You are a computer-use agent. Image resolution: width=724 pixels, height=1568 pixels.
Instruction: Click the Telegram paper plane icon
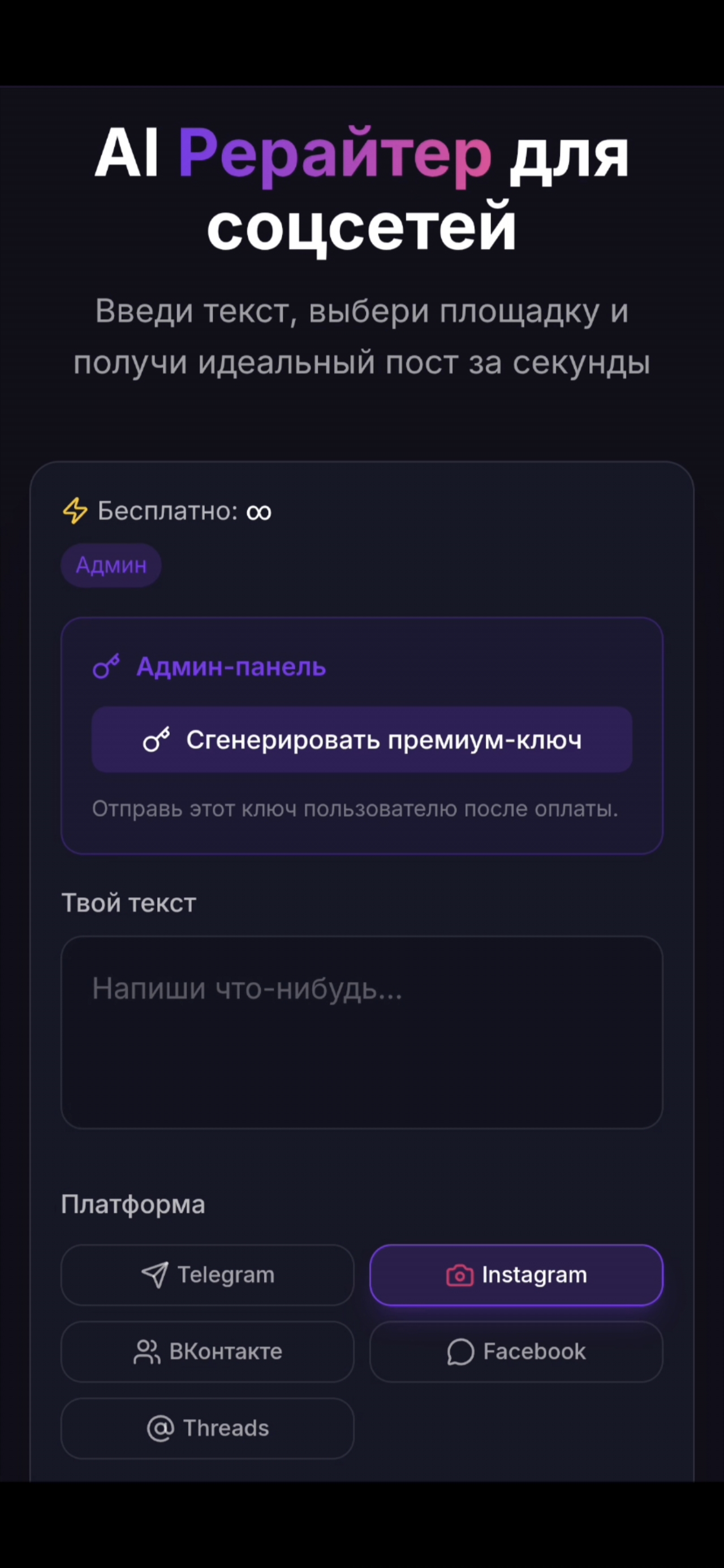154,1274
